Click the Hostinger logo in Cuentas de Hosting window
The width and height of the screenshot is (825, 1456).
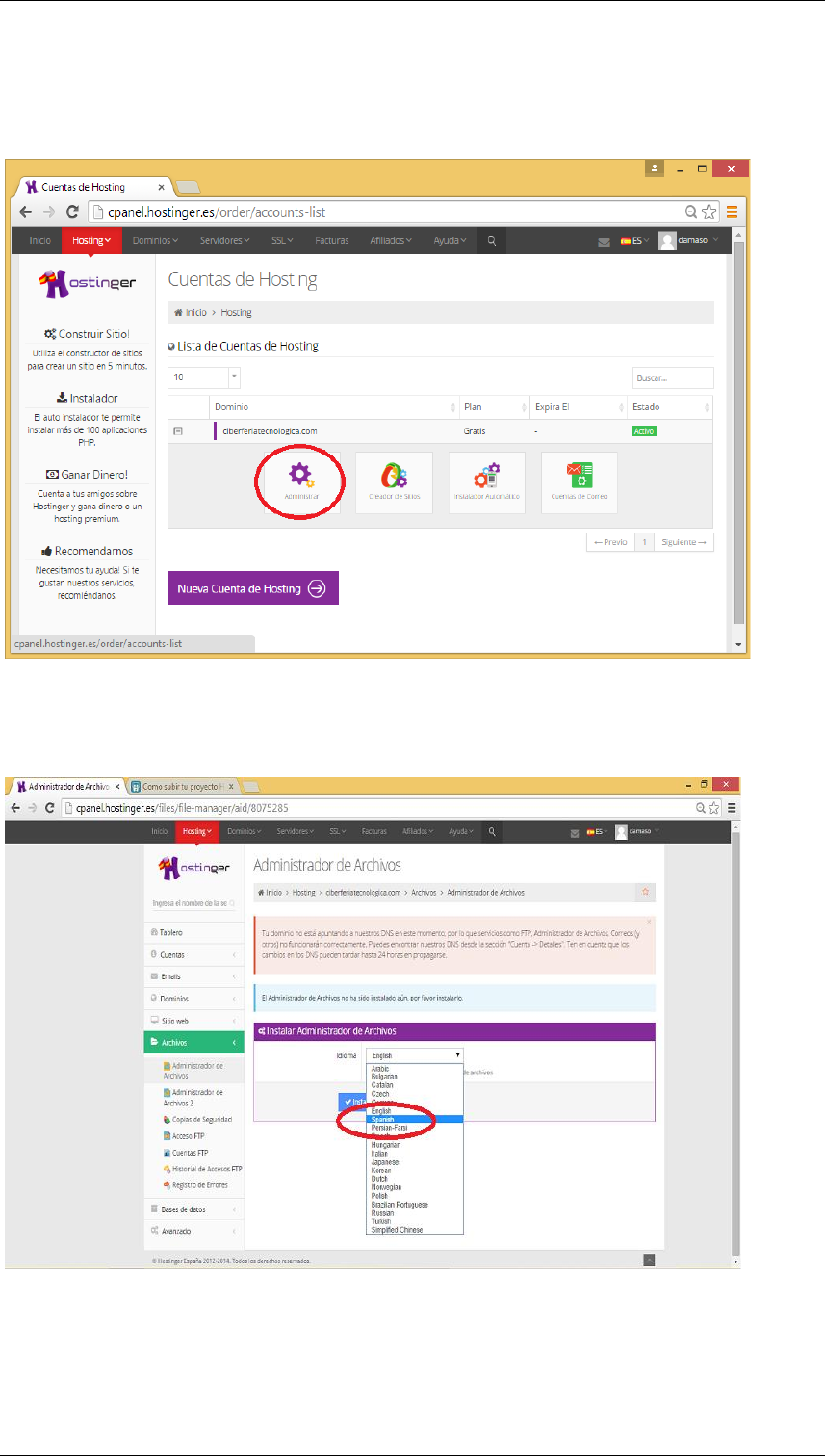[88, 283]
